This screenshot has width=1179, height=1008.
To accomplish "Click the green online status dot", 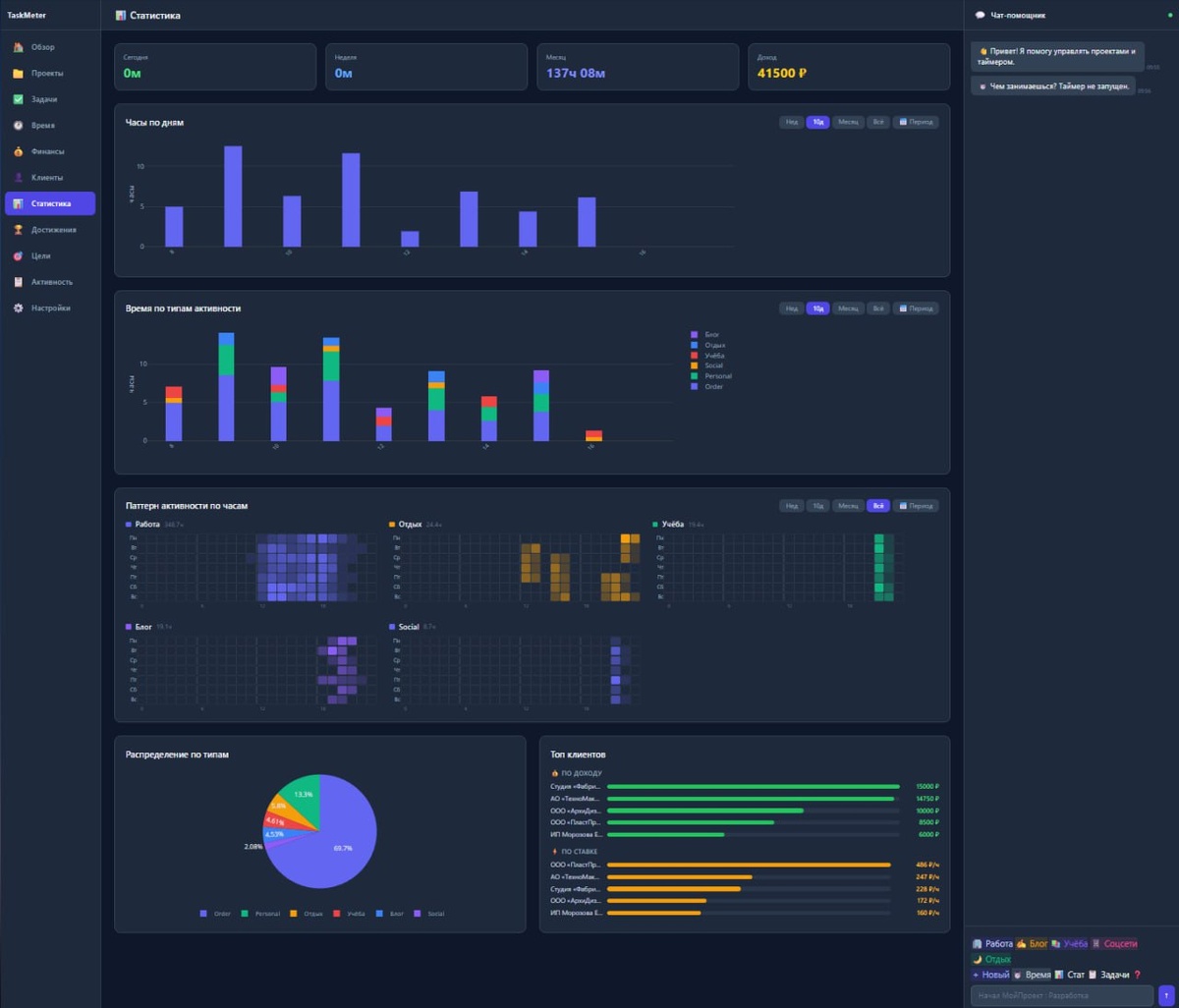I will (1169, 15).
